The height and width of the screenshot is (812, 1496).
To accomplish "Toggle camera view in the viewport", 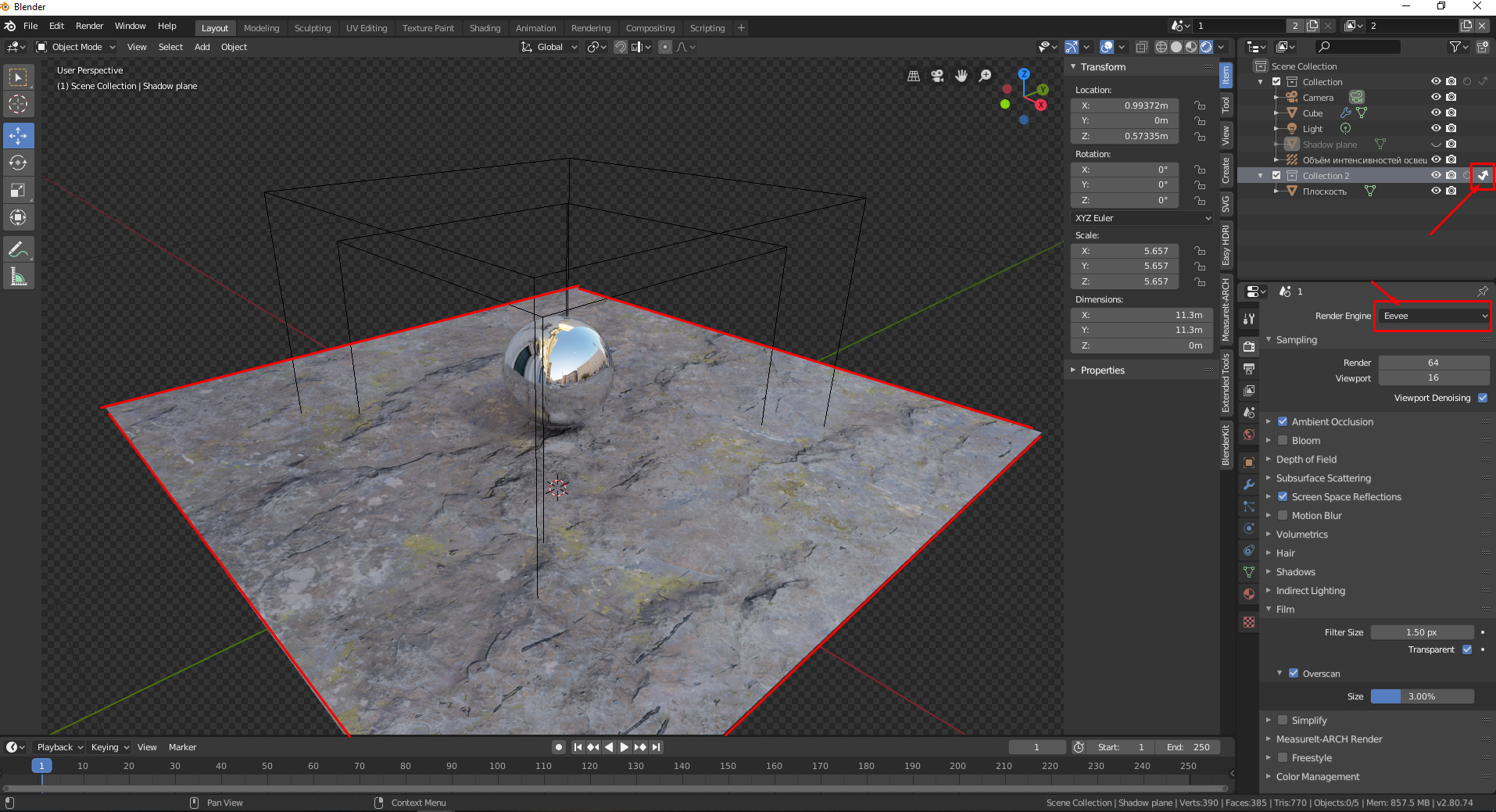I will [937, 76].
